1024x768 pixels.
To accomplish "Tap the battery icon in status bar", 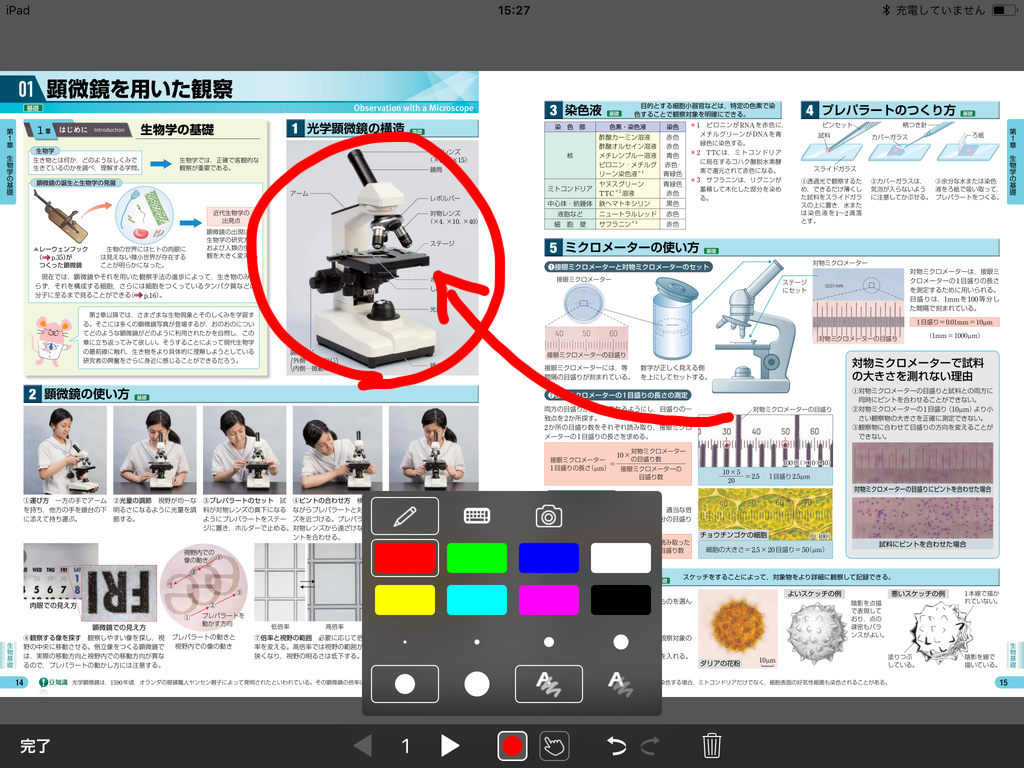I will (1003, 10).
